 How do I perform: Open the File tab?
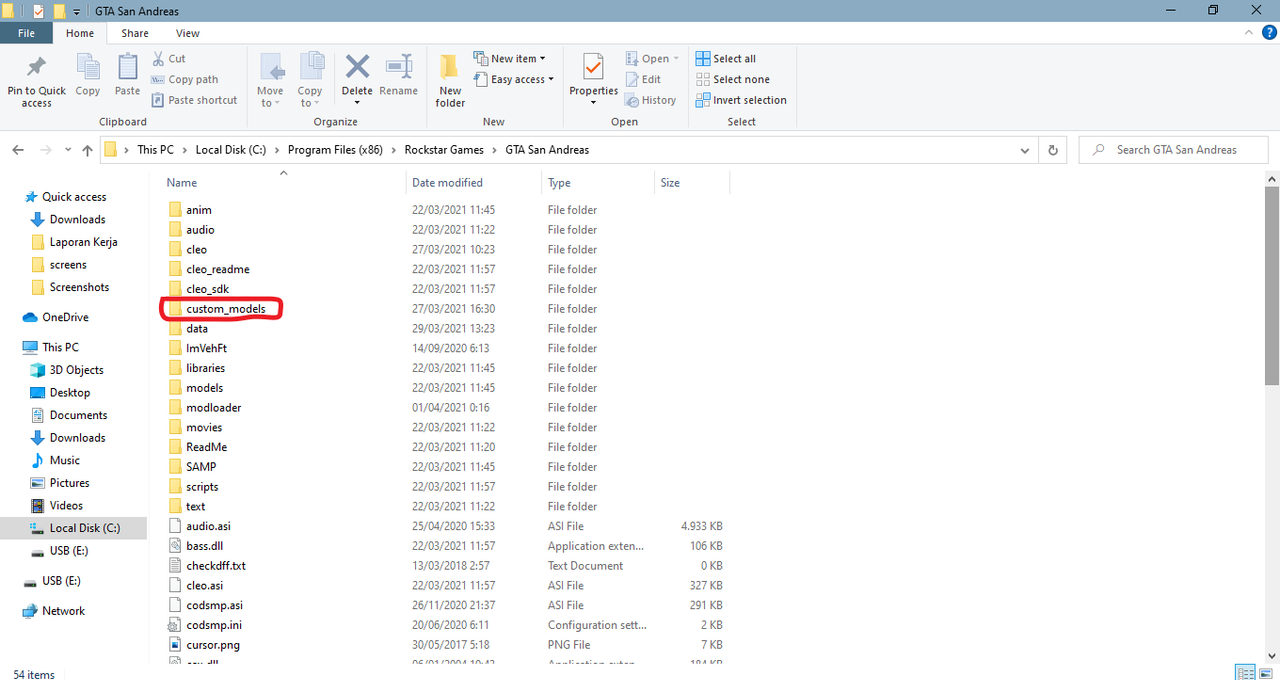tap(27, 33)
